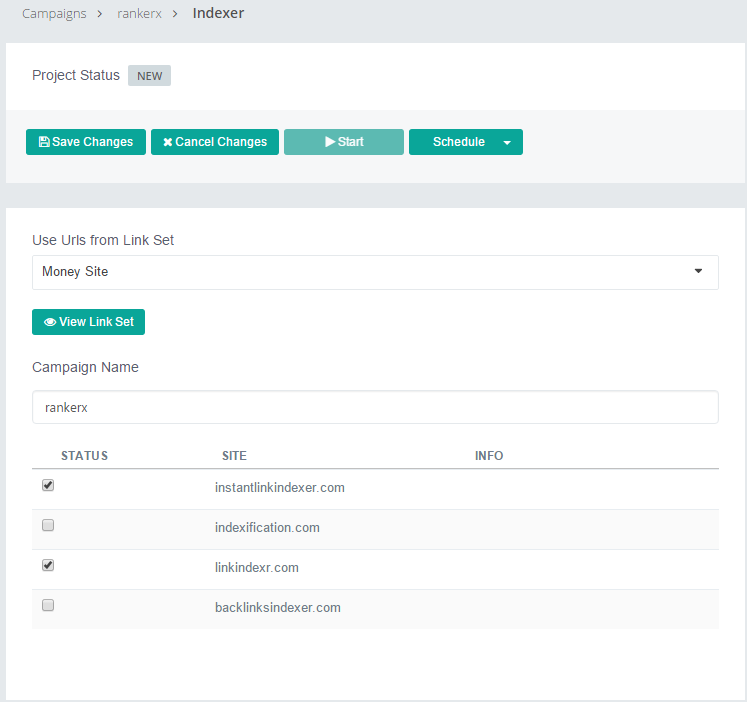Select instantlinkindexer.com site text
Image resolution: width=747 pixels, height=702 pixels.
[x=280, y=488]
